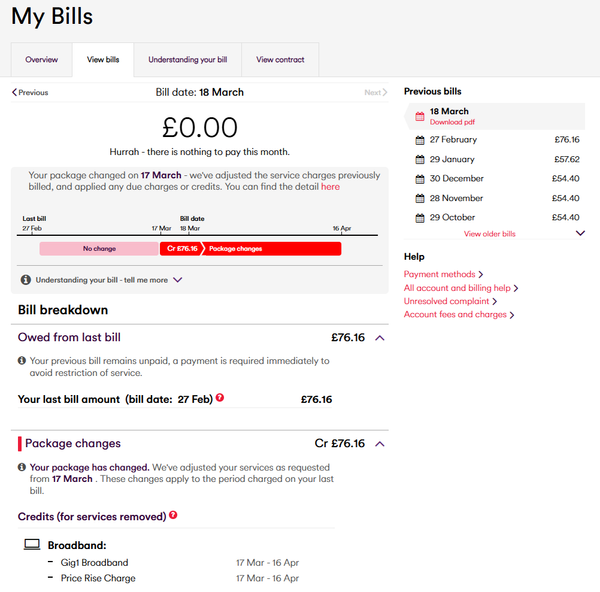
Task: Click calendar icon beside 29 October bill
Action: pos(420,218)
